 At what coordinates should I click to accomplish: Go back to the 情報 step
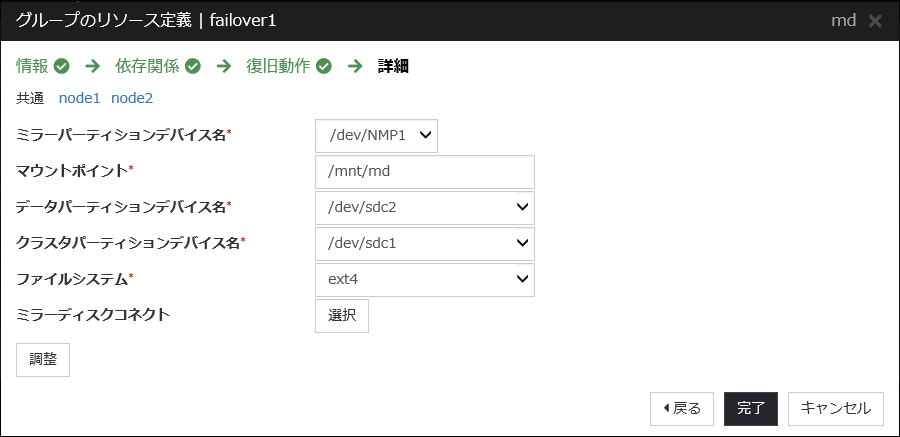[x=32, y=67]
